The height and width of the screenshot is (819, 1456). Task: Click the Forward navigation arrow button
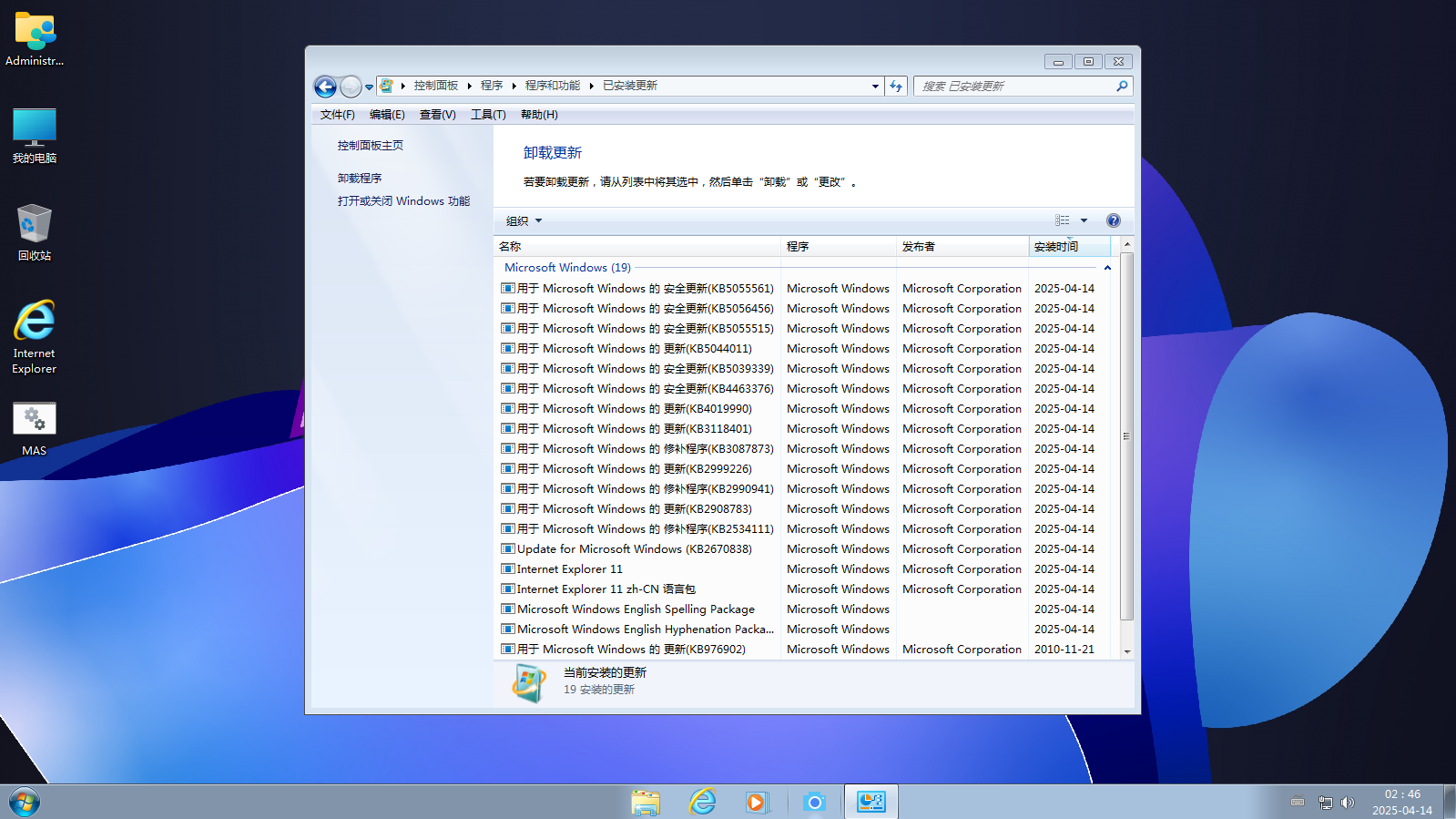click(351, 87)
